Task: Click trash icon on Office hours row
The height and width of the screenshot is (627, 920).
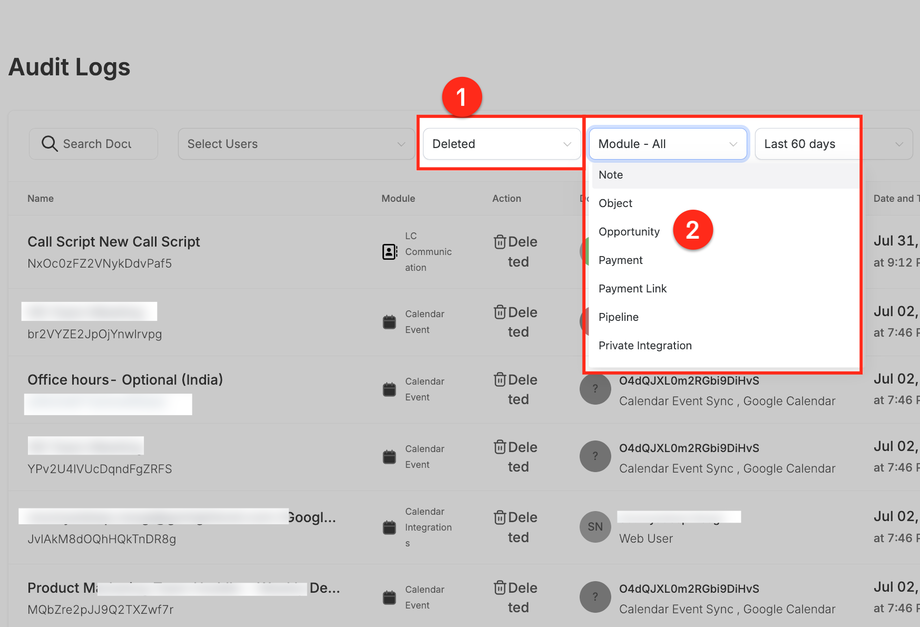Action: (x=500, y=380)
